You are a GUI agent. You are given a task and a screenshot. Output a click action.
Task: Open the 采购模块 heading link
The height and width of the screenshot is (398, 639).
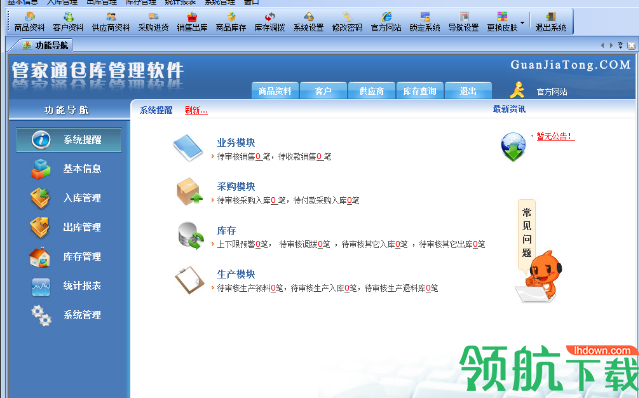coord(236,187)
